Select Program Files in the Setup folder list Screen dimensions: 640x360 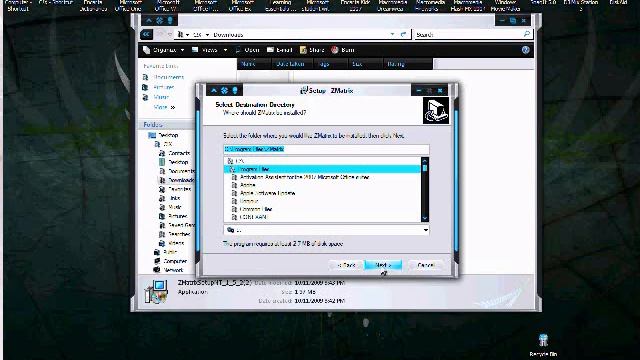coord(322,169)
